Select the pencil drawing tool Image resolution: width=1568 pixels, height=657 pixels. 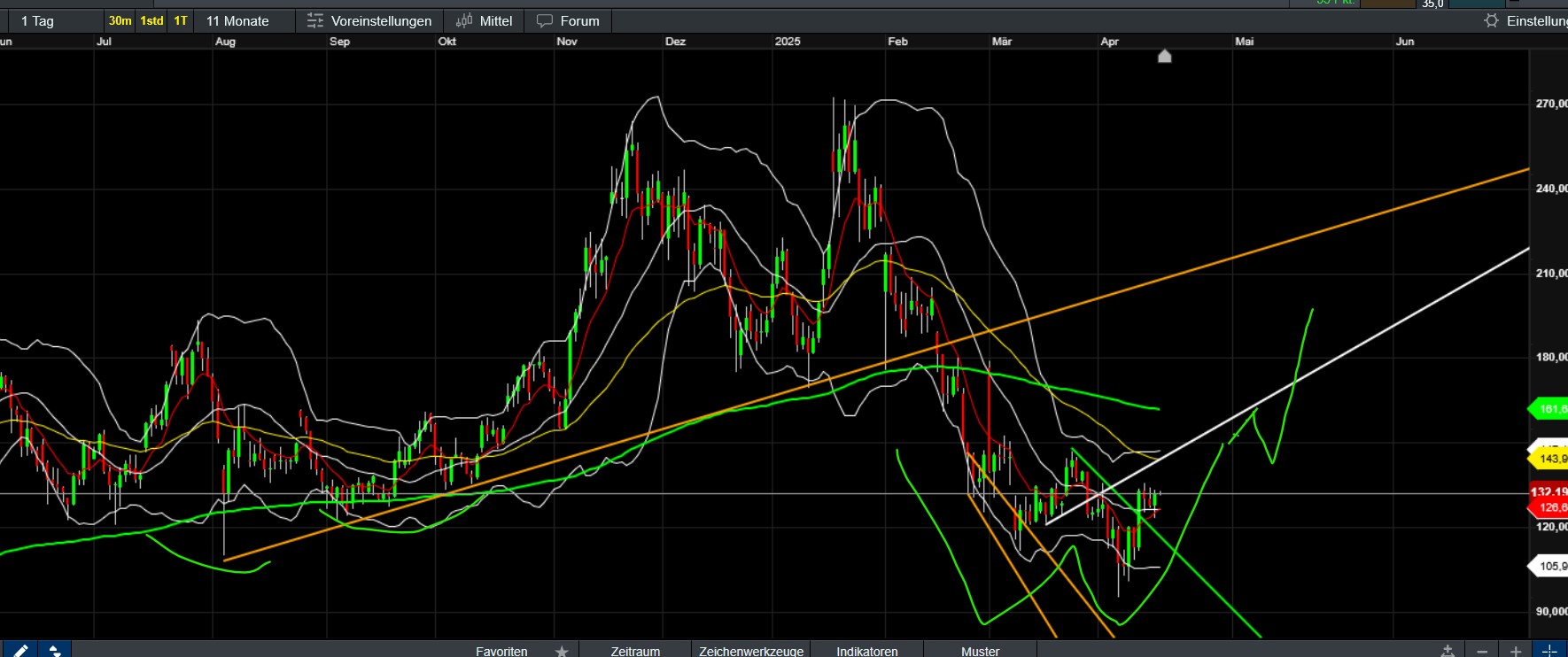(x=19, y=651)
